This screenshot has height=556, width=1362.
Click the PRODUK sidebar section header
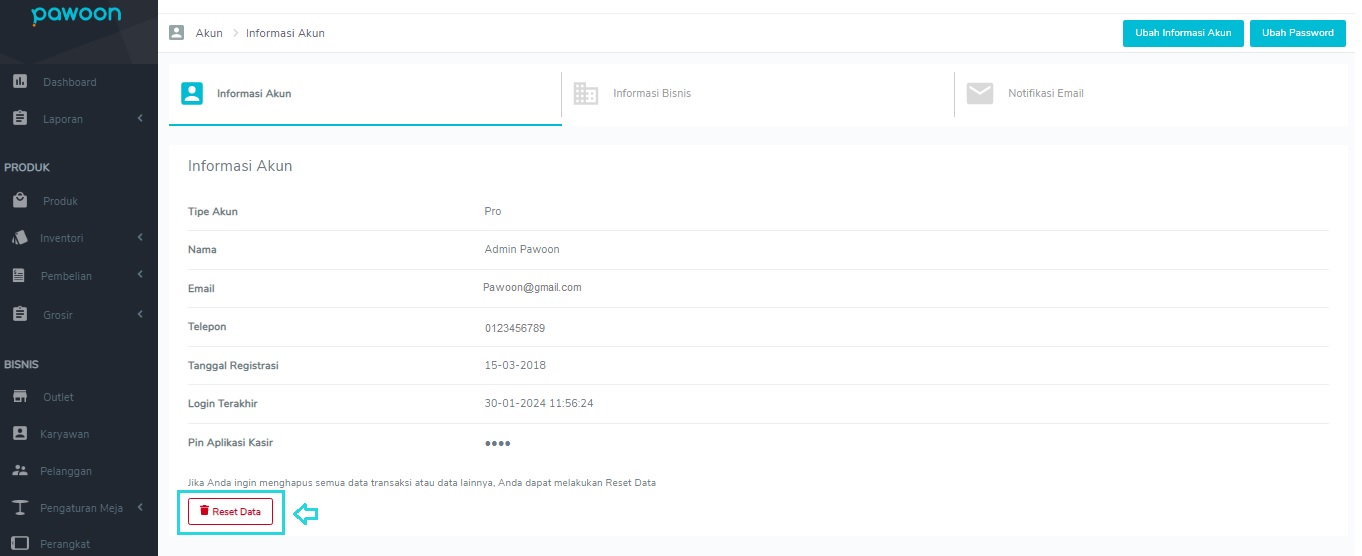pyautogui.click(x=27, y=167)
